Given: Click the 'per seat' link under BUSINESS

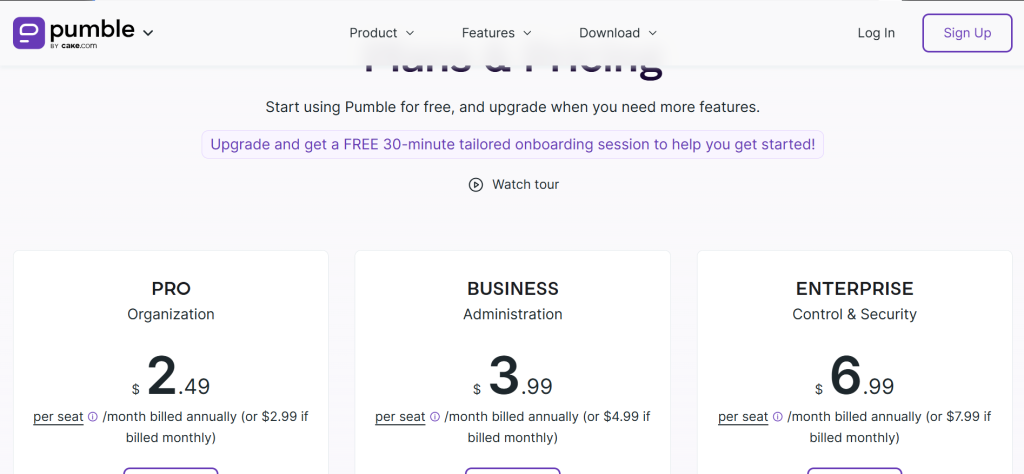Looking at the screenshot, I should coord(400,417).
